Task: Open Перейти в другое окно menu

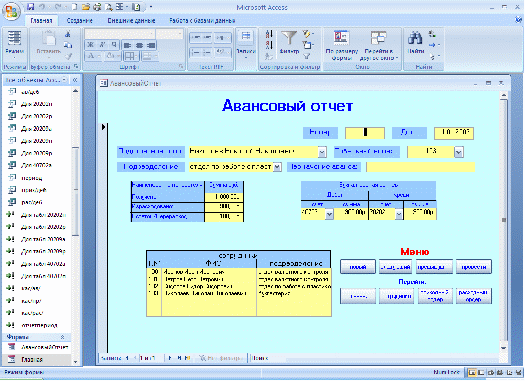Action: pos(379,45)
